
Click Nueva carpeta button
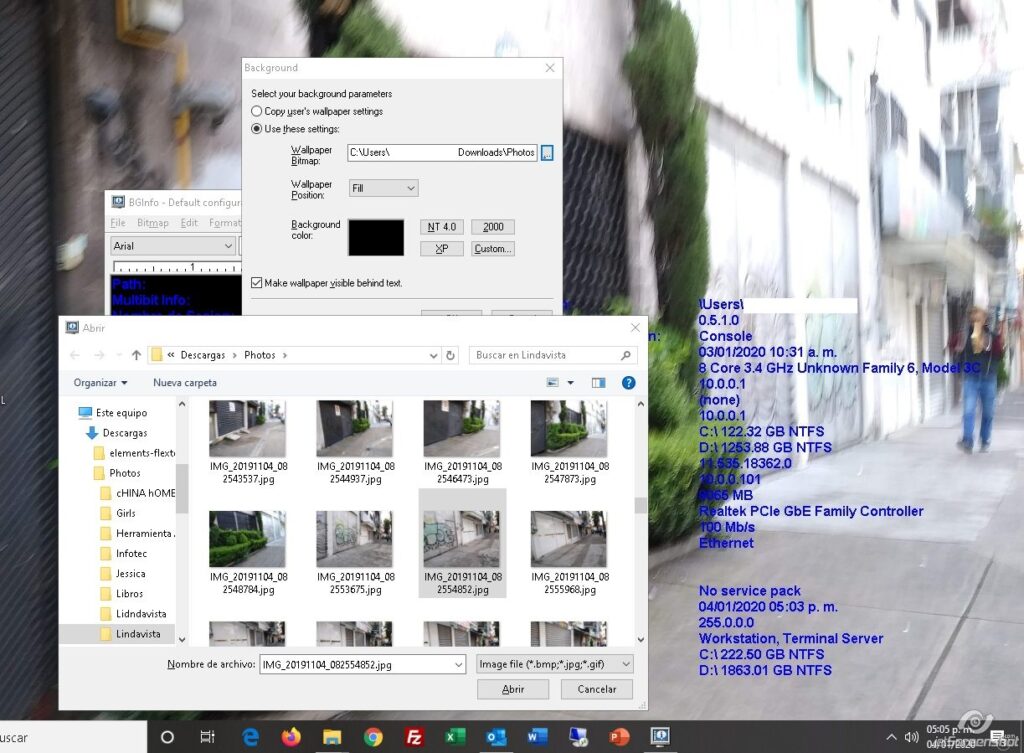tap(185, 383)
